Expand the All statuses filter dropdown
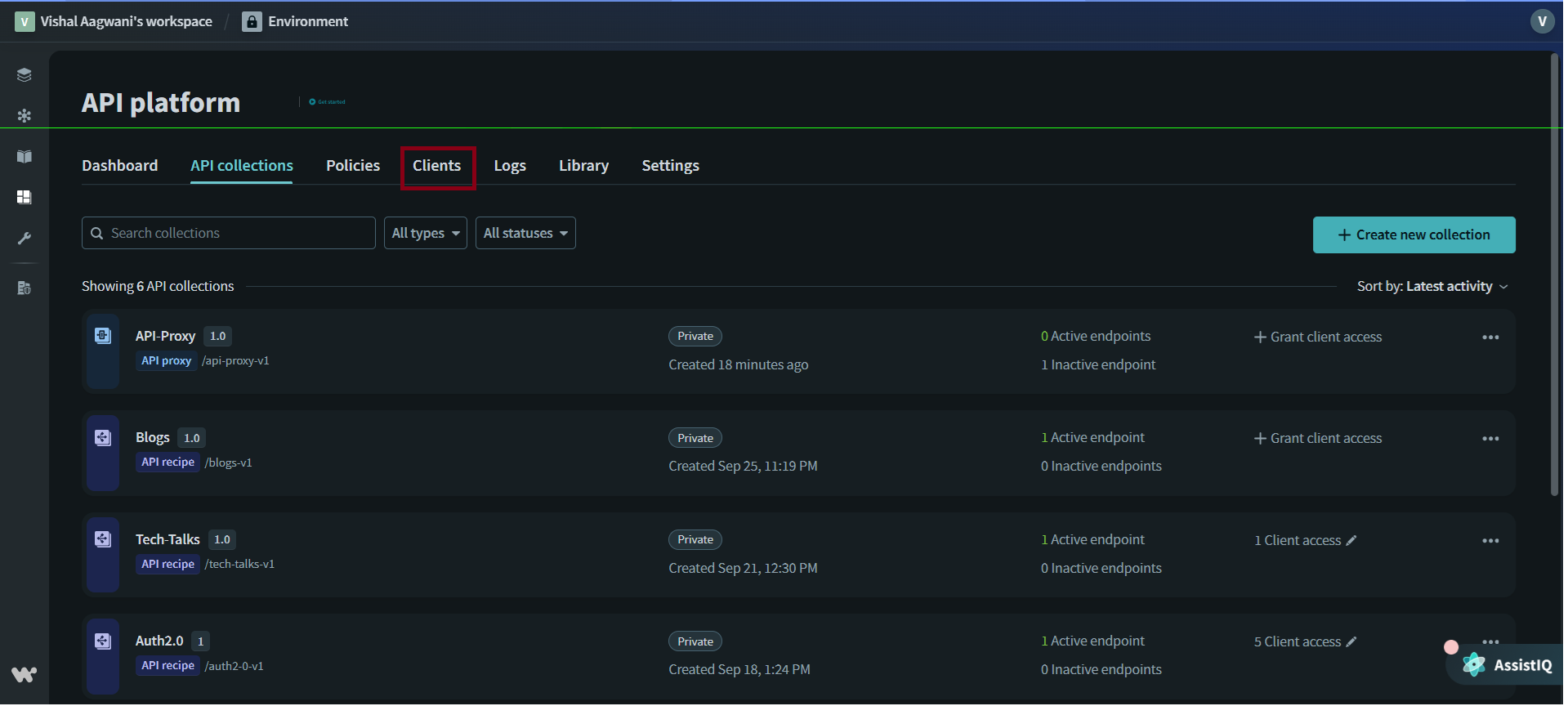This screenshot has height=706, width=1568. click(525, 233)
